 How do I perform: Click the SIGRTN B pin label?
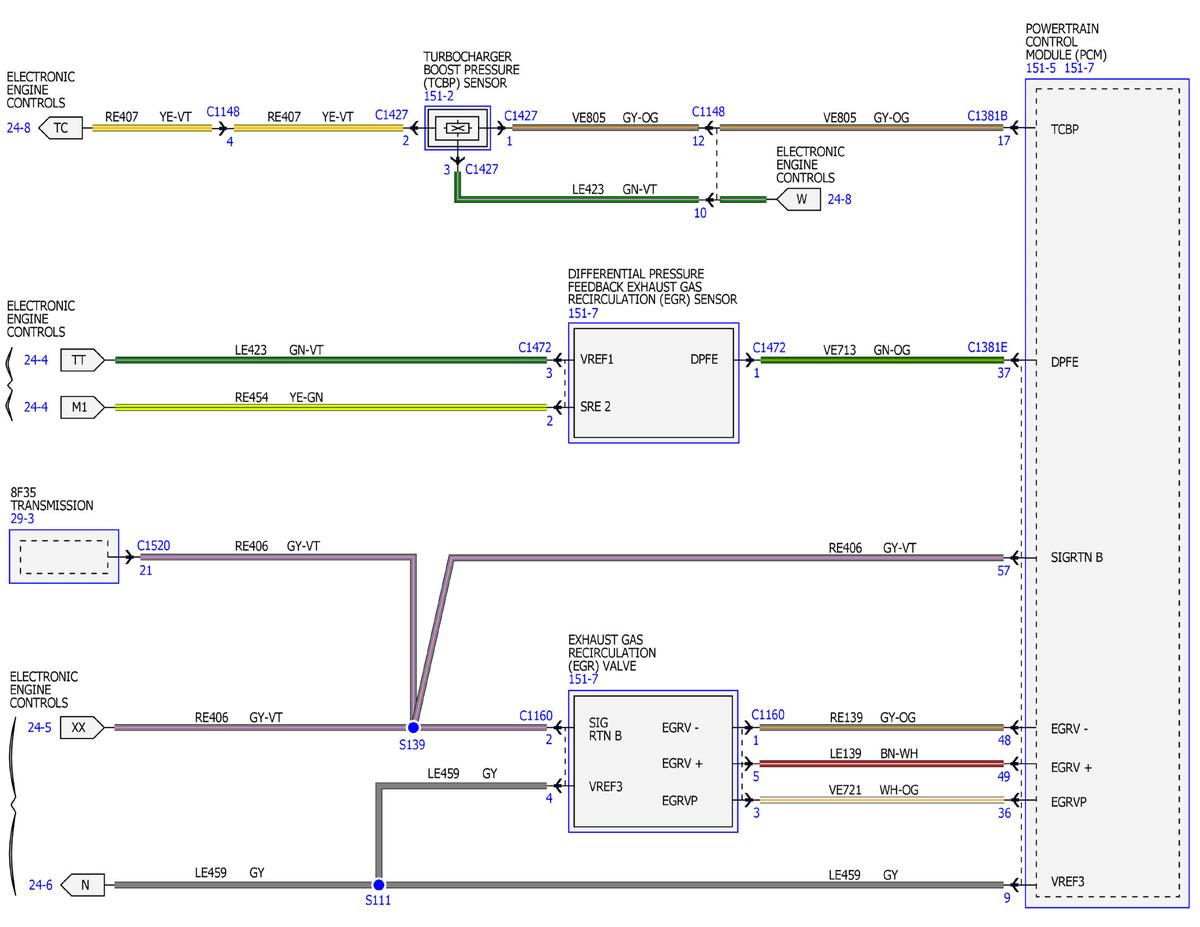[x=1077, y=557]
